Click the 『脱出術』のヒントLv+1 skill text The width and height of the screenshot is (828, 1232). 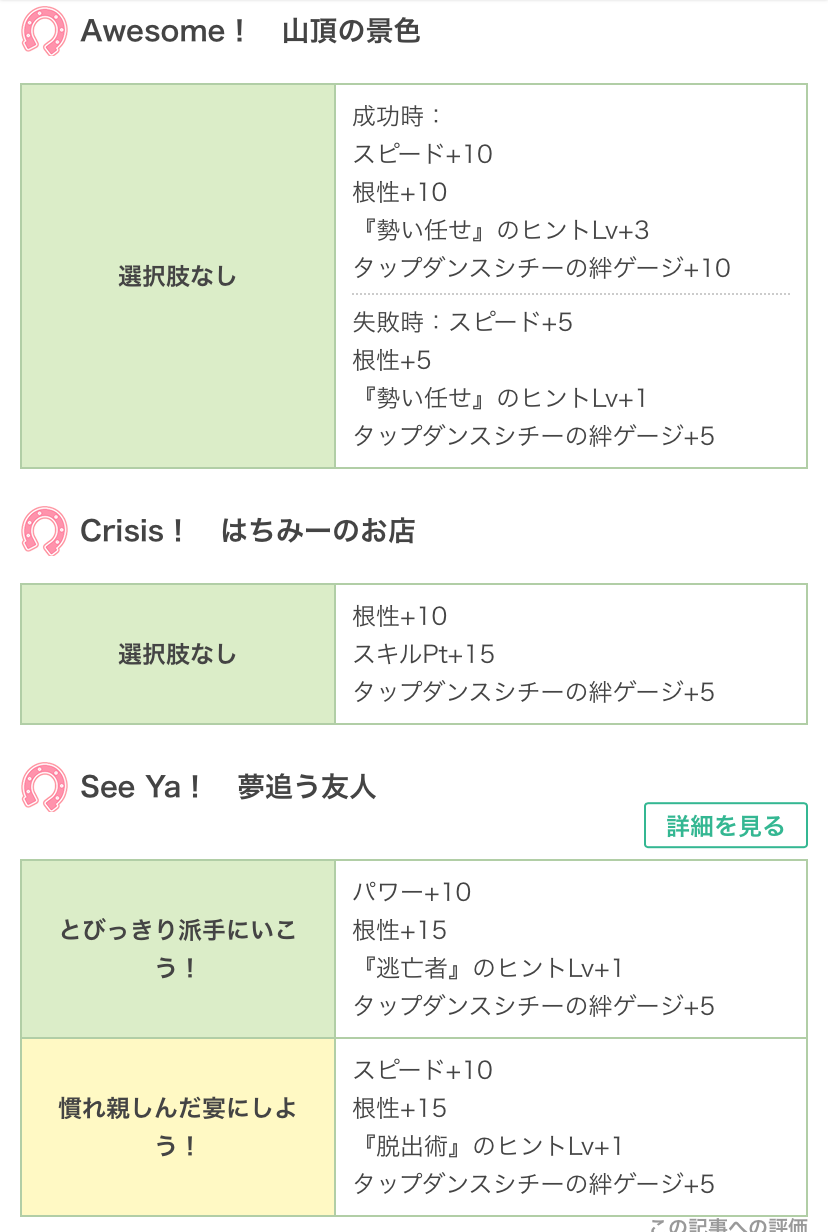pos(488,1146)
